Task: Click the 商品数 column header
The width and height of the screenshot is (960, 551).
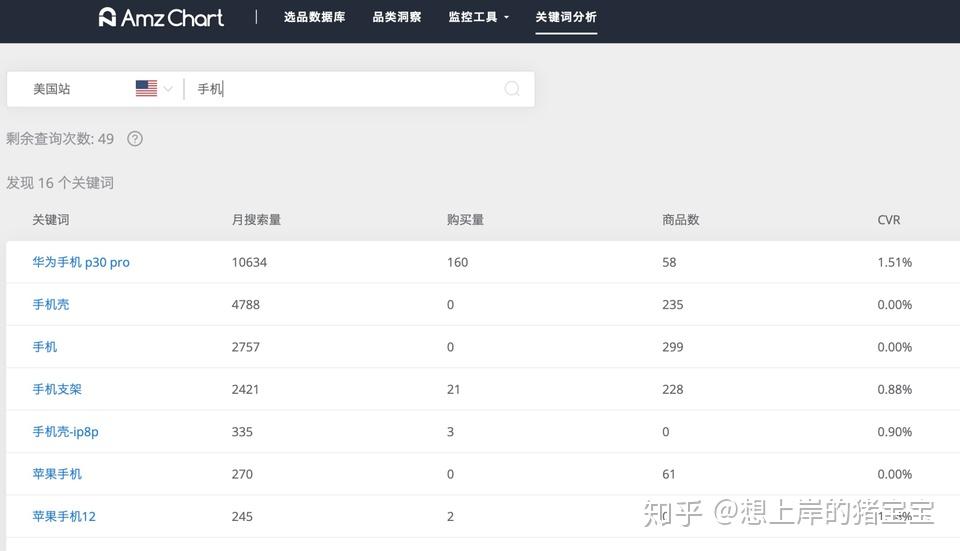Action: point(680,220)
